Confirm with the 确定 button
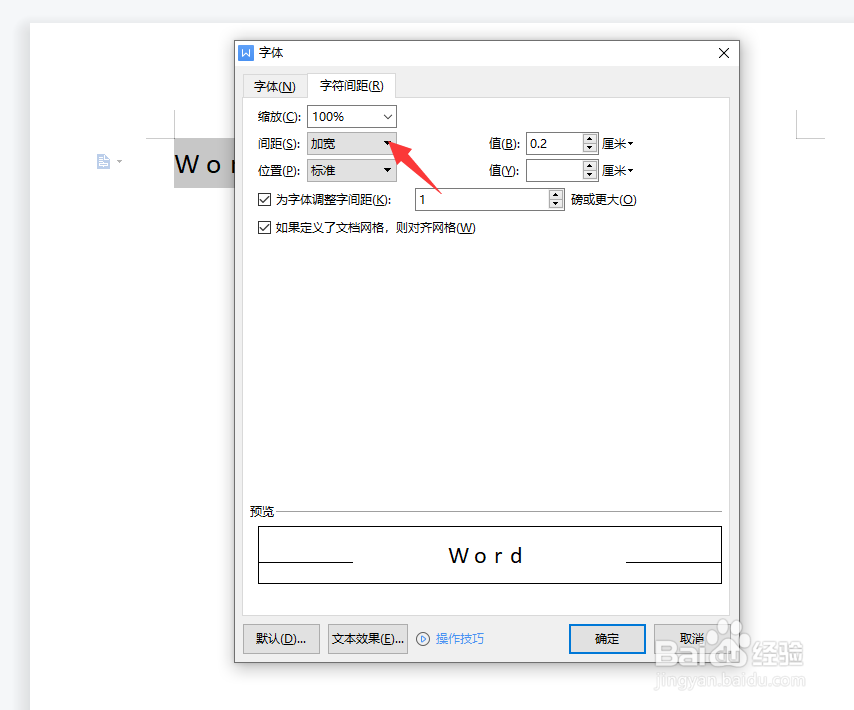The width and height of the screenshot is (854, 710). point(607,639)
